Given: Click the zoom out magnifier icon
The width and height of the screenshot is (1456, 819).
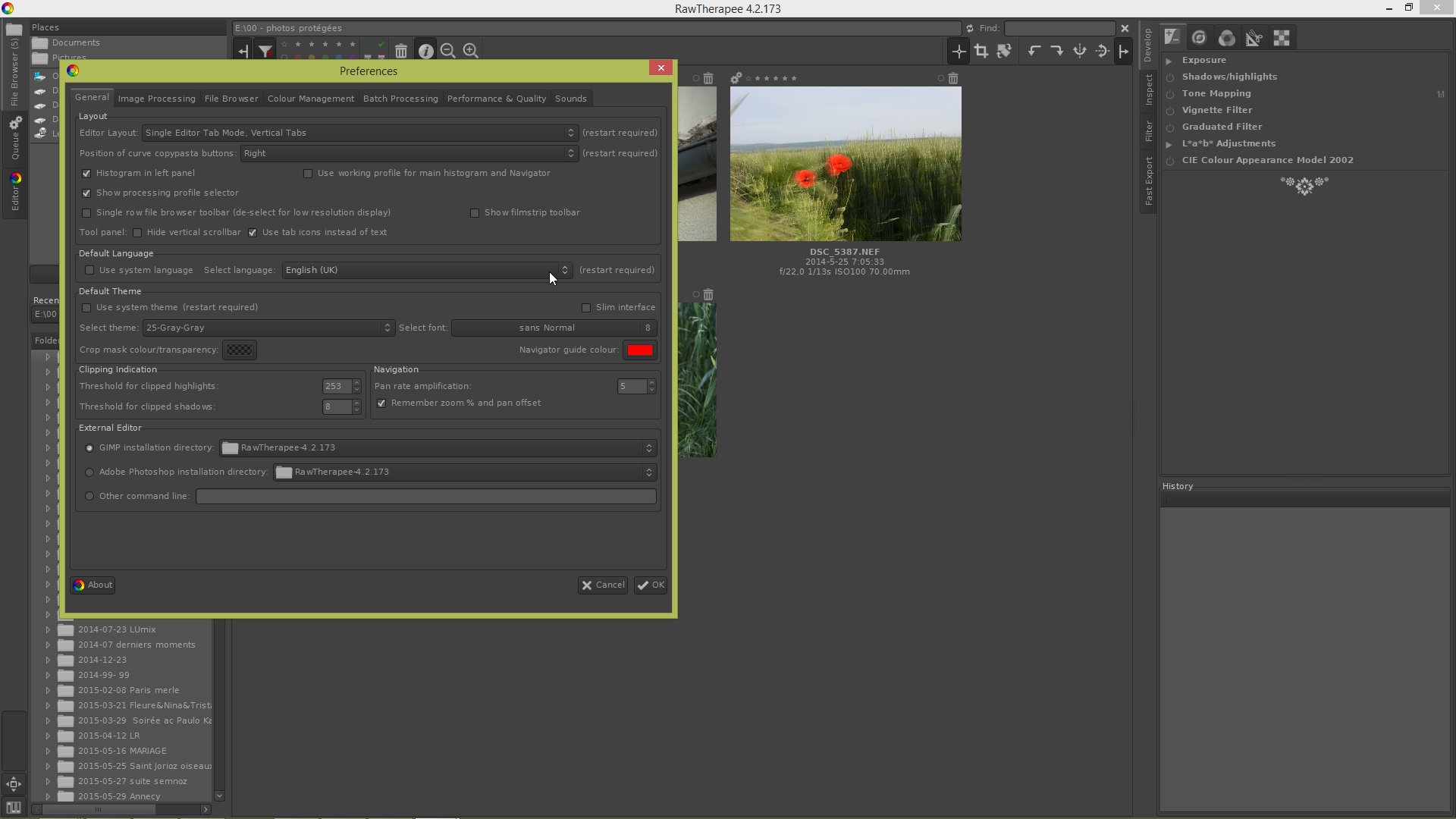Looking at the screenshot, I should (x=447, y=51).
